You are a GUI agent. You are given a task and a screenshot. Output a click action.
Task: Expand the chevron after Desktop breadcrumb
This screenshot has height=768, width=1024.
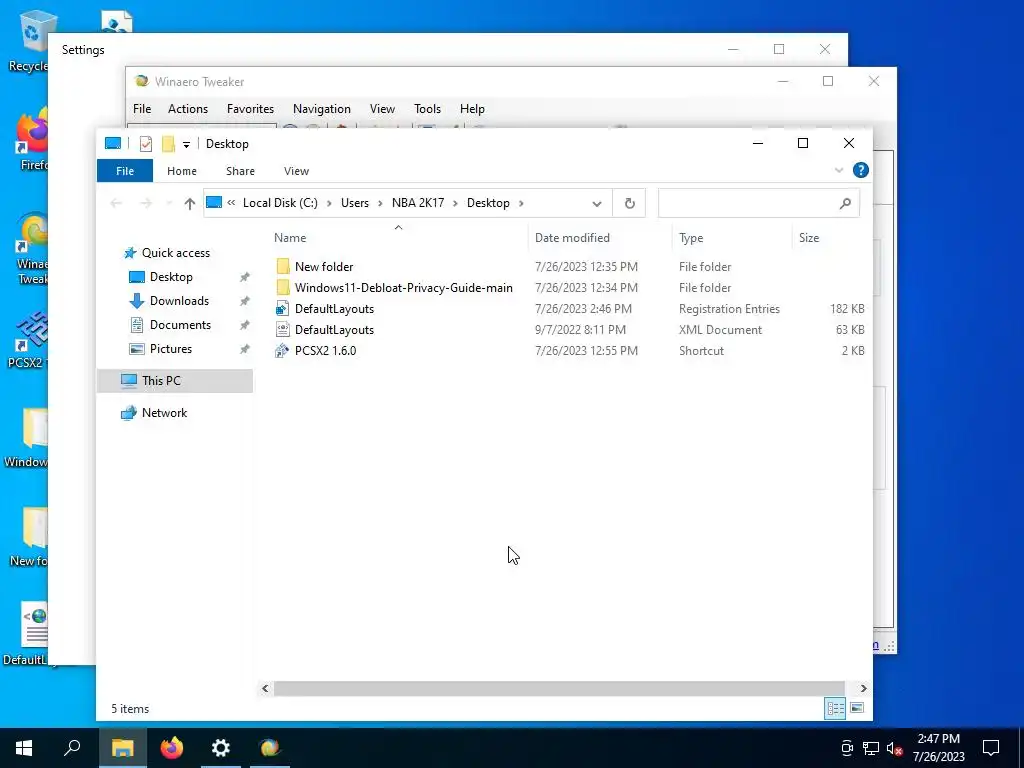[x=521, y=203]
